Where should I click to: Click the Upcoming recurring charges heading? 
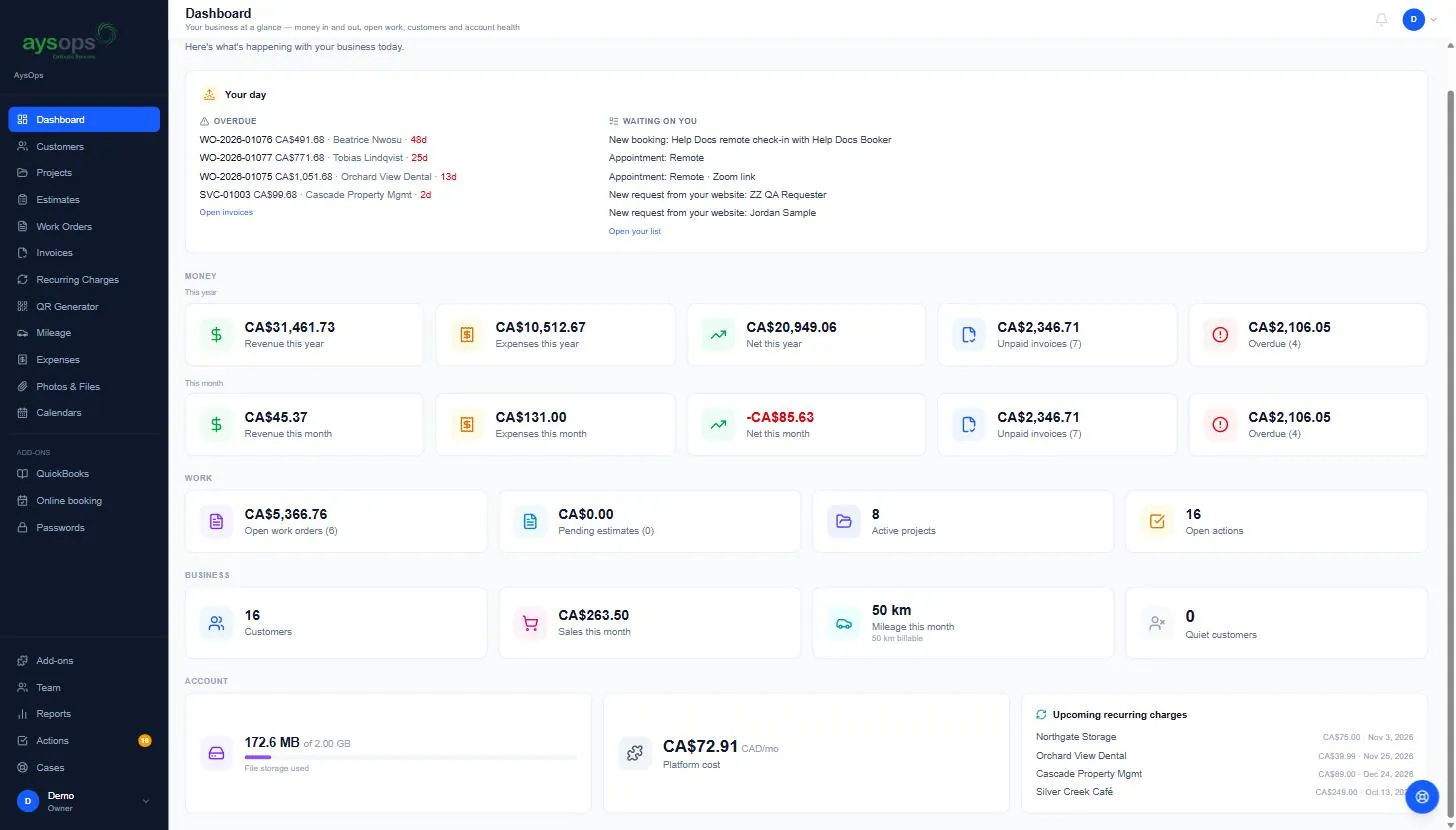(1120, 715)
